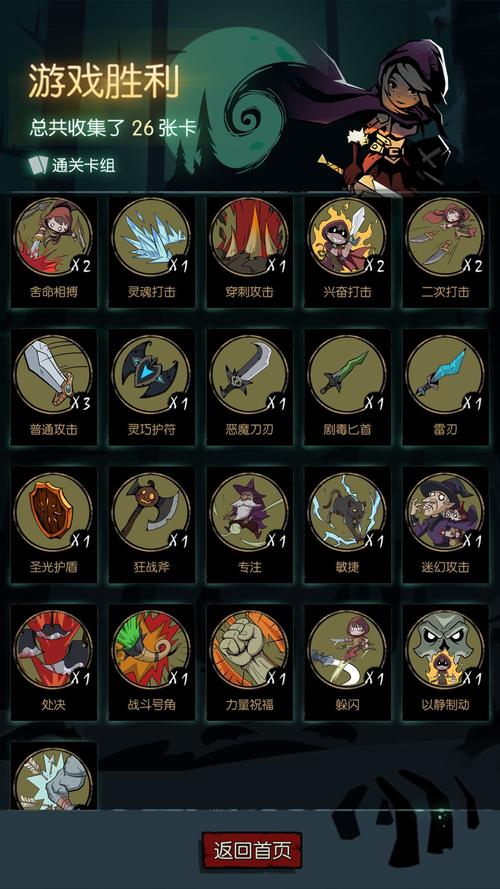Open the 灵巧护符 amulet card
Viewport: 500px width, 889px height.
151,388
